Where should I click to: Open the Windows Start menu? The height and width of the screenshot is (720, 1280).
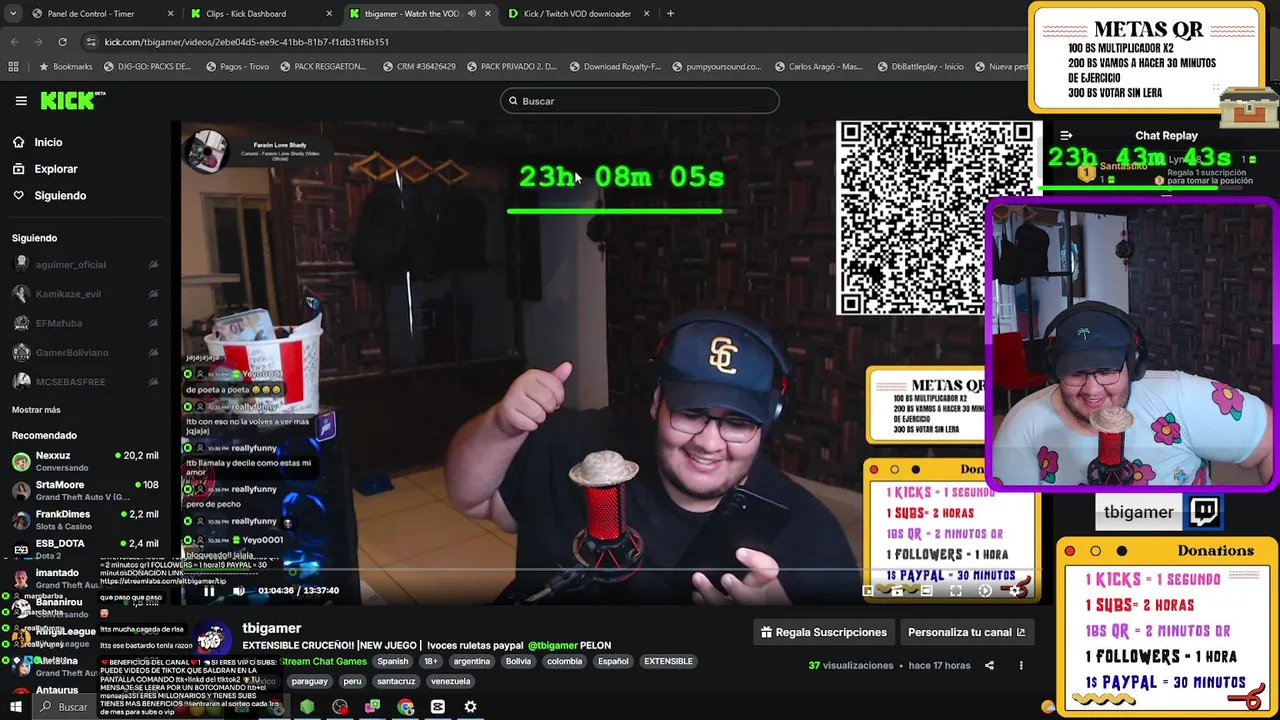16,707
